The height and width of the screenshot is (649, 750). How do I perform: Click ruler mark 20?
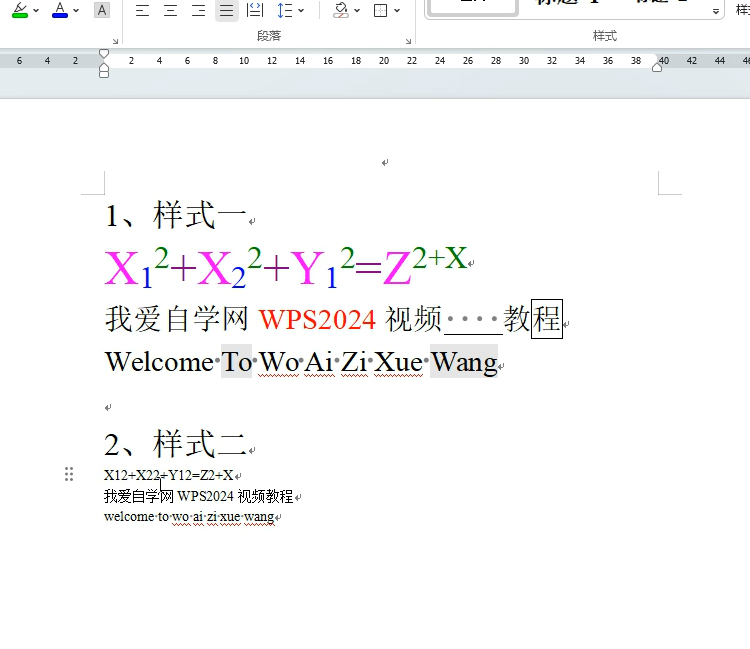click(384, 61)
